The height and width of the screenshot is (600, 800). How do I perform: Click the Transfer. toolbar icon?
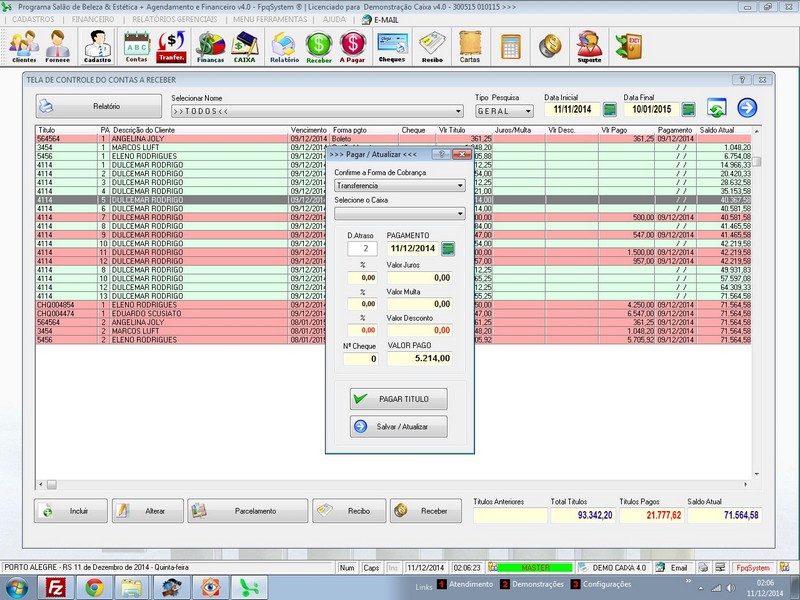click(172, 46)
